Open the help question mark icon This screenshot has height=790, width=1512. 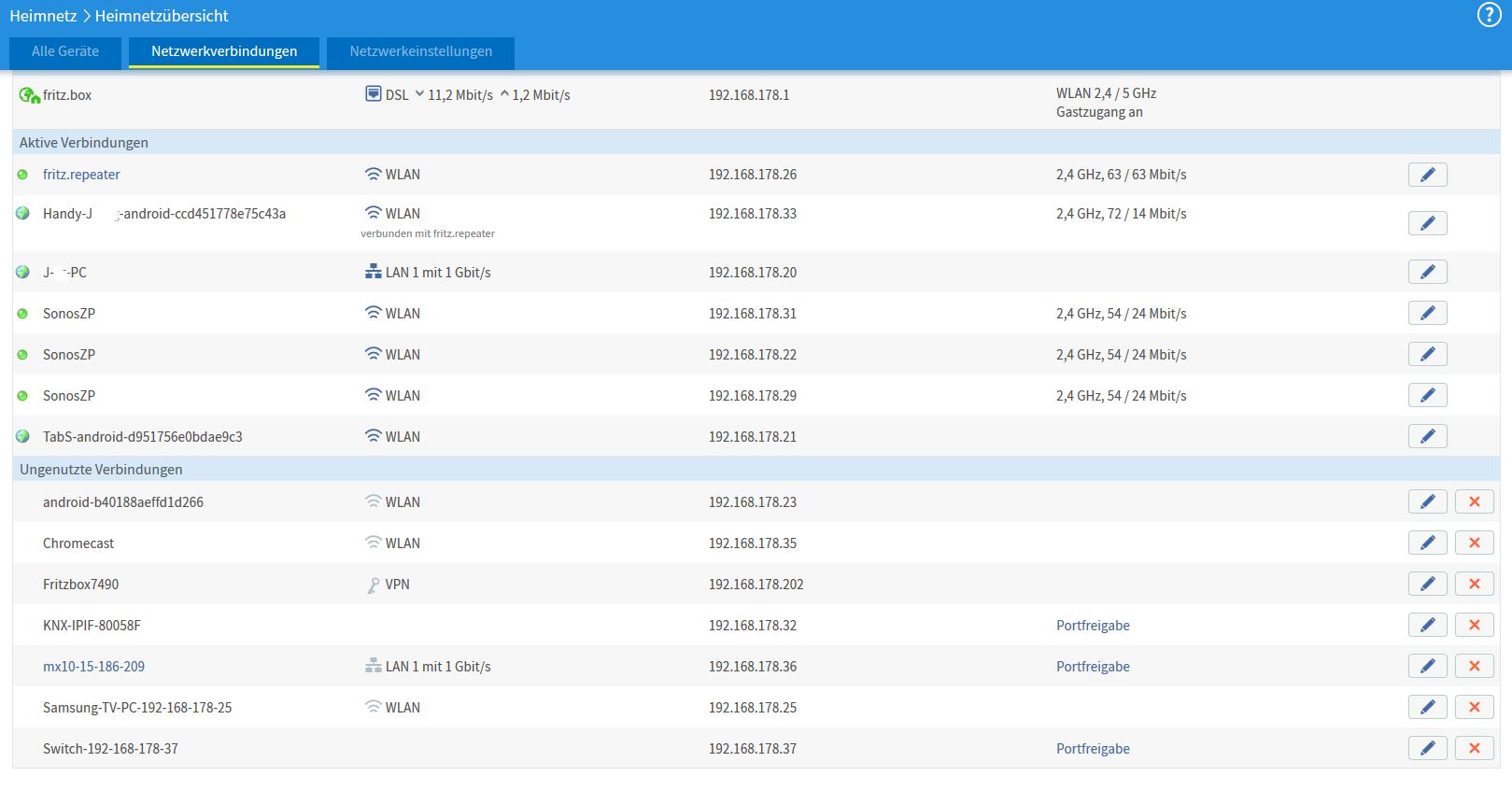(1488, 15)
